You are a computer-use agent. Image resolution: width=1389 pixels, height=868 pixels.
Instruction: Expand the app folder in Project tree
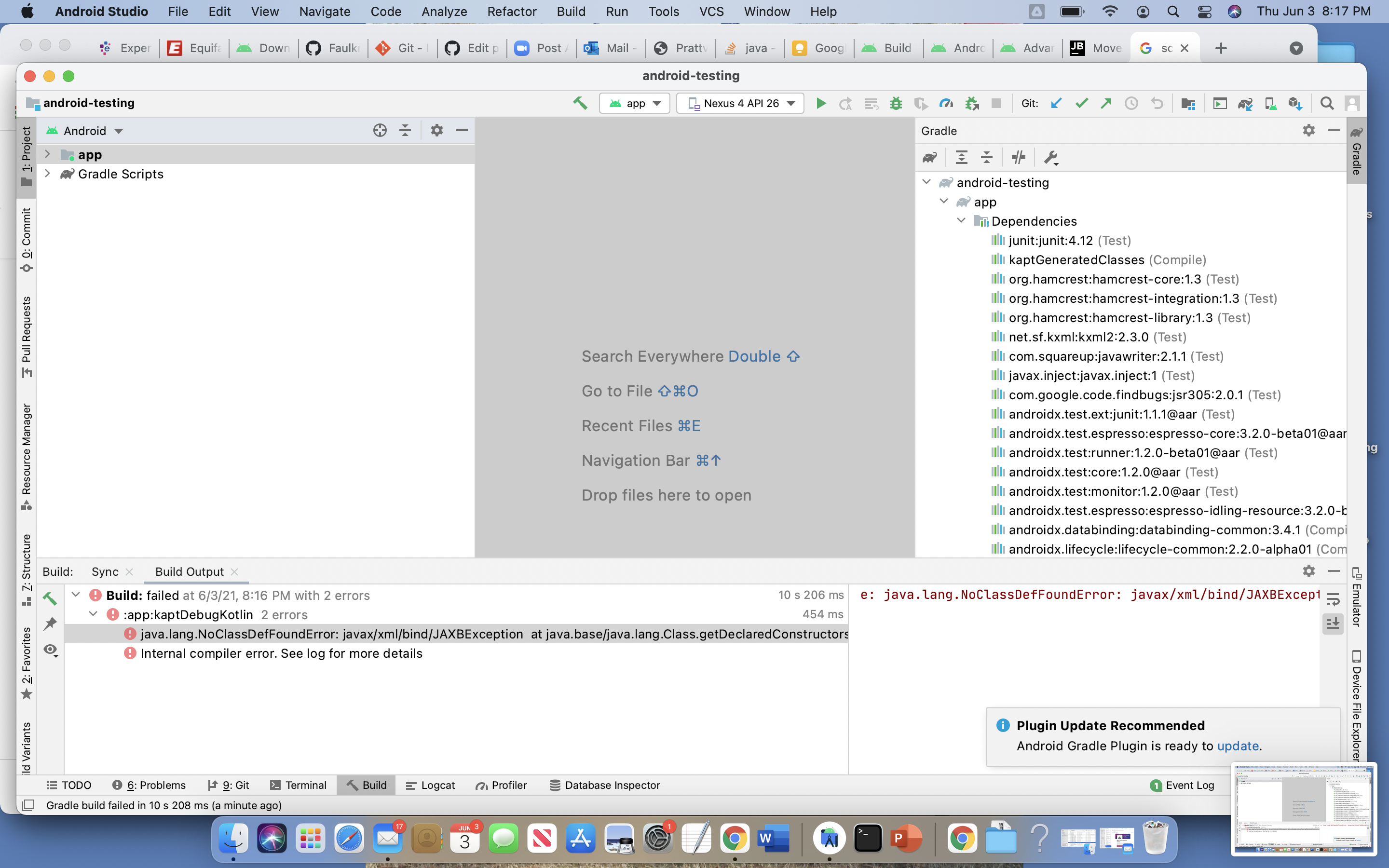point(48,154)
